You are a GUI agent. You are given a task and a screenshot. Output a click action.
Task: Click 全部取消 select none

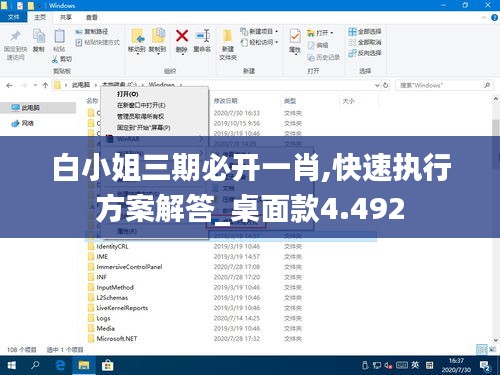click(365, 42)
